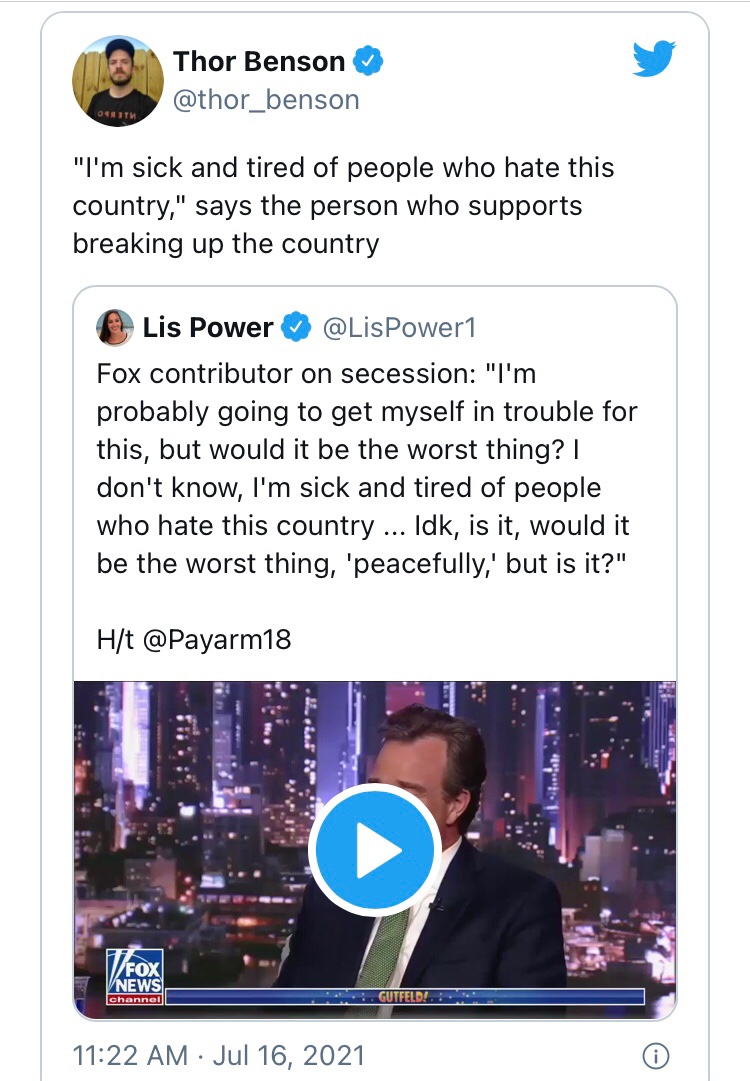750x1081 pixels.
Task: Click the Fox News channel logo in video
Action: [x=135, y=975]
